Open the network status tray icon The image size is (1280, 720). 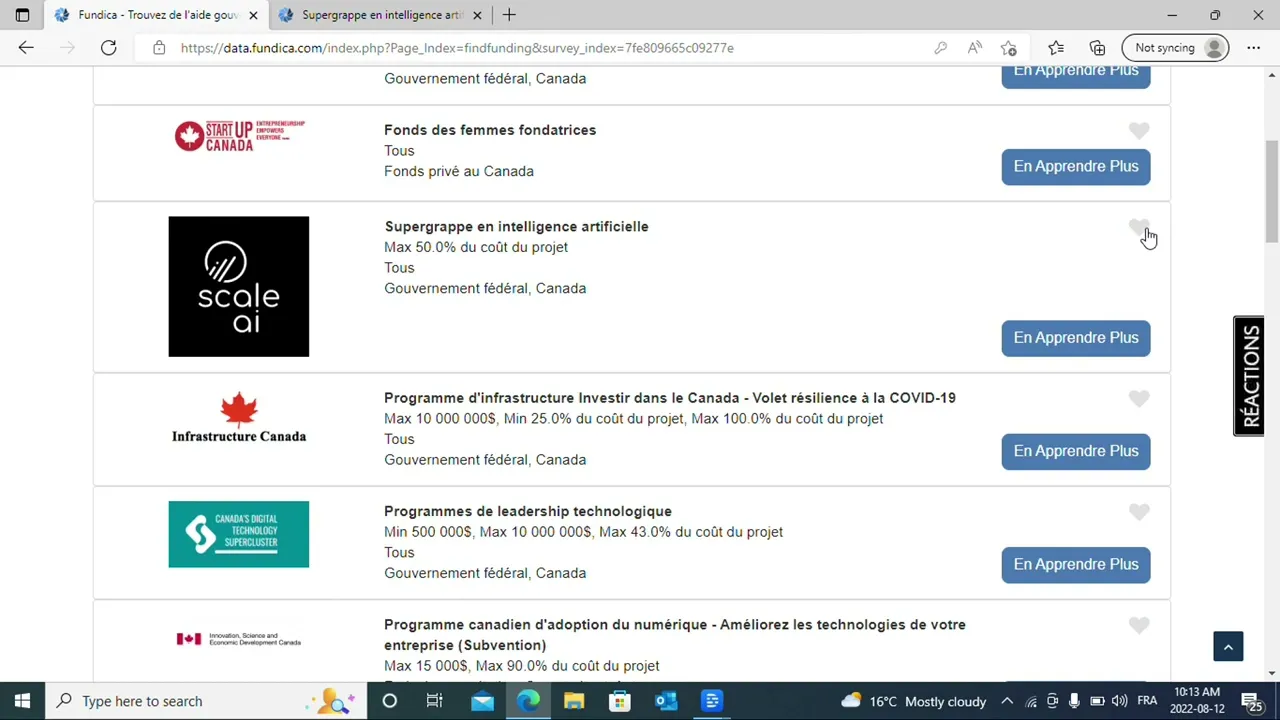[1031, 701]
